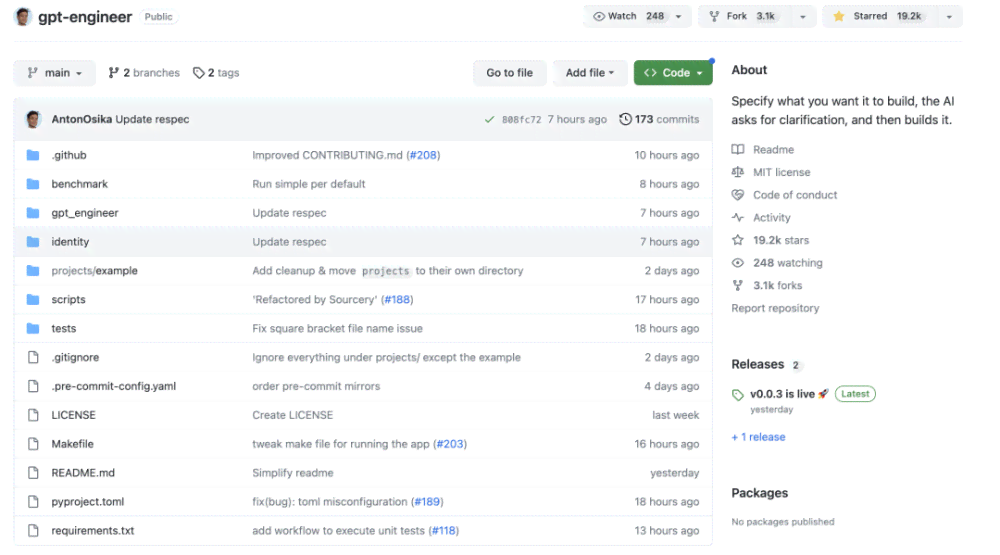
Task: Click the eye icon next to 248 watching
Action: (738, 263)
